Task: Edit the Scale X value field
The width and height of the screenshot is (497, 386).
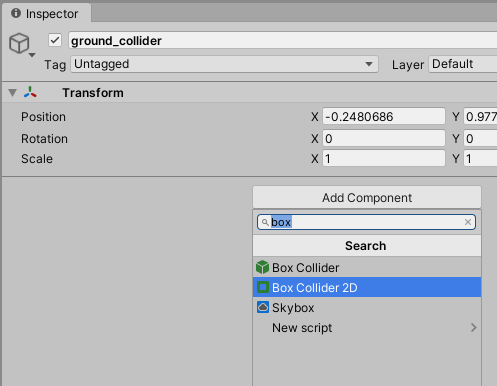Action: pyautogui.click(x=384, y=158)
